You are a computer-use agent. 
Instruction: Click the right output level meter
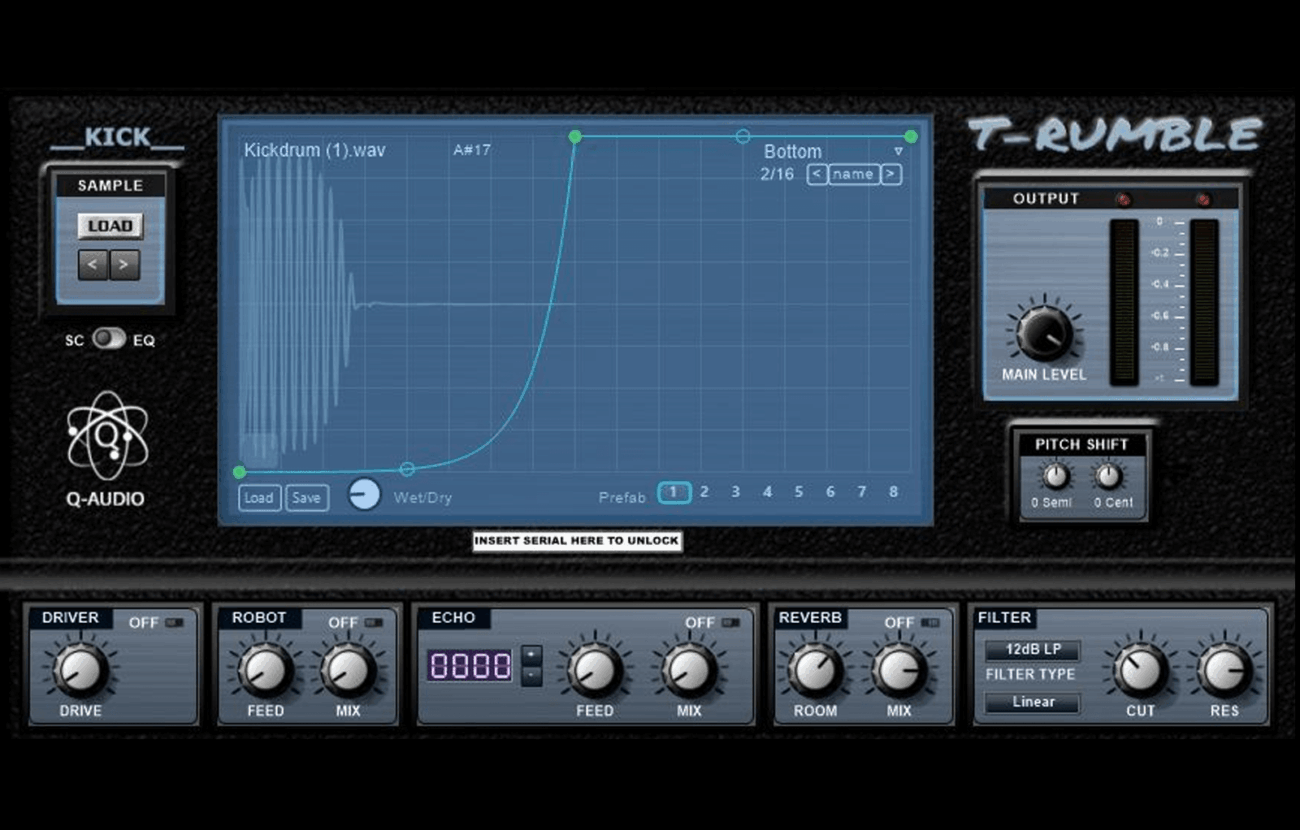pos(1204,302)
